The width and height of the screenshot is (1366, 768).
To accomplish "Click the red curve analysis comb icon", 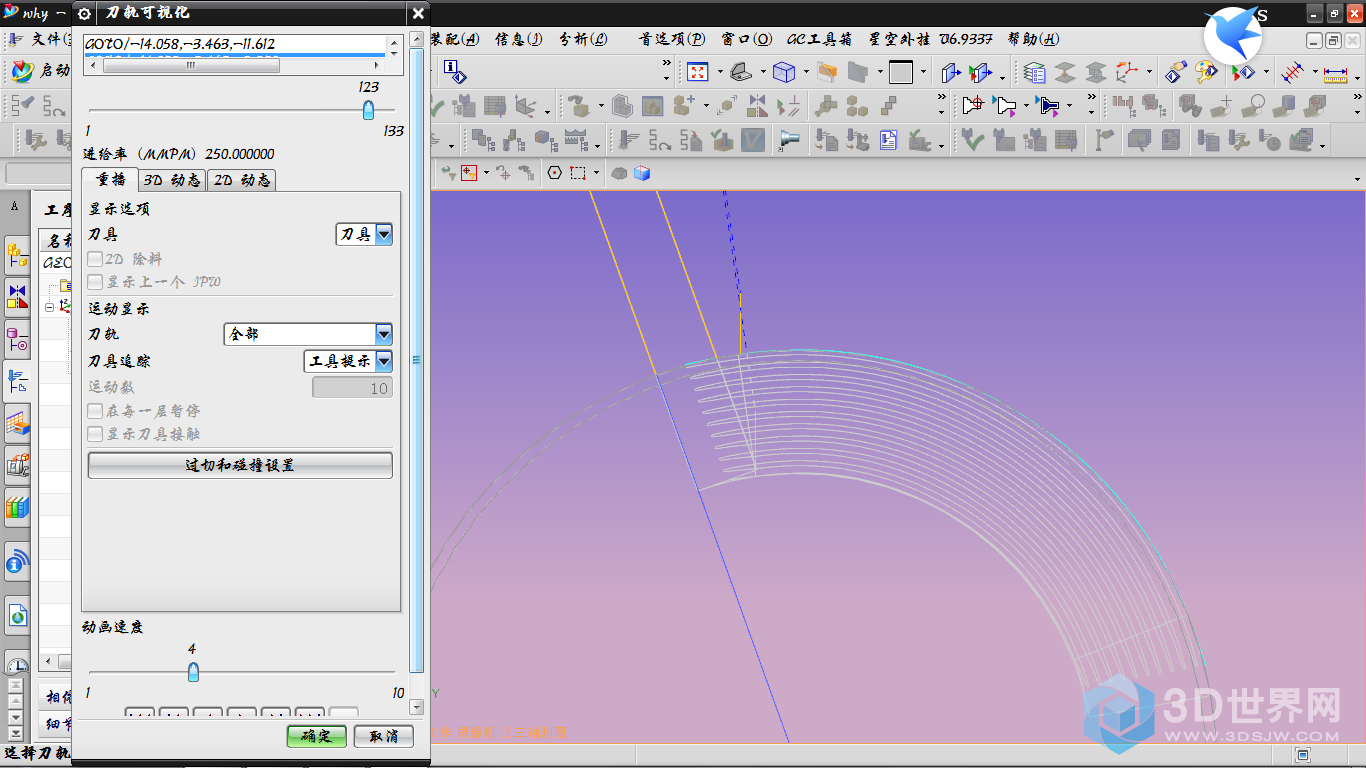I will point(1292,72).
